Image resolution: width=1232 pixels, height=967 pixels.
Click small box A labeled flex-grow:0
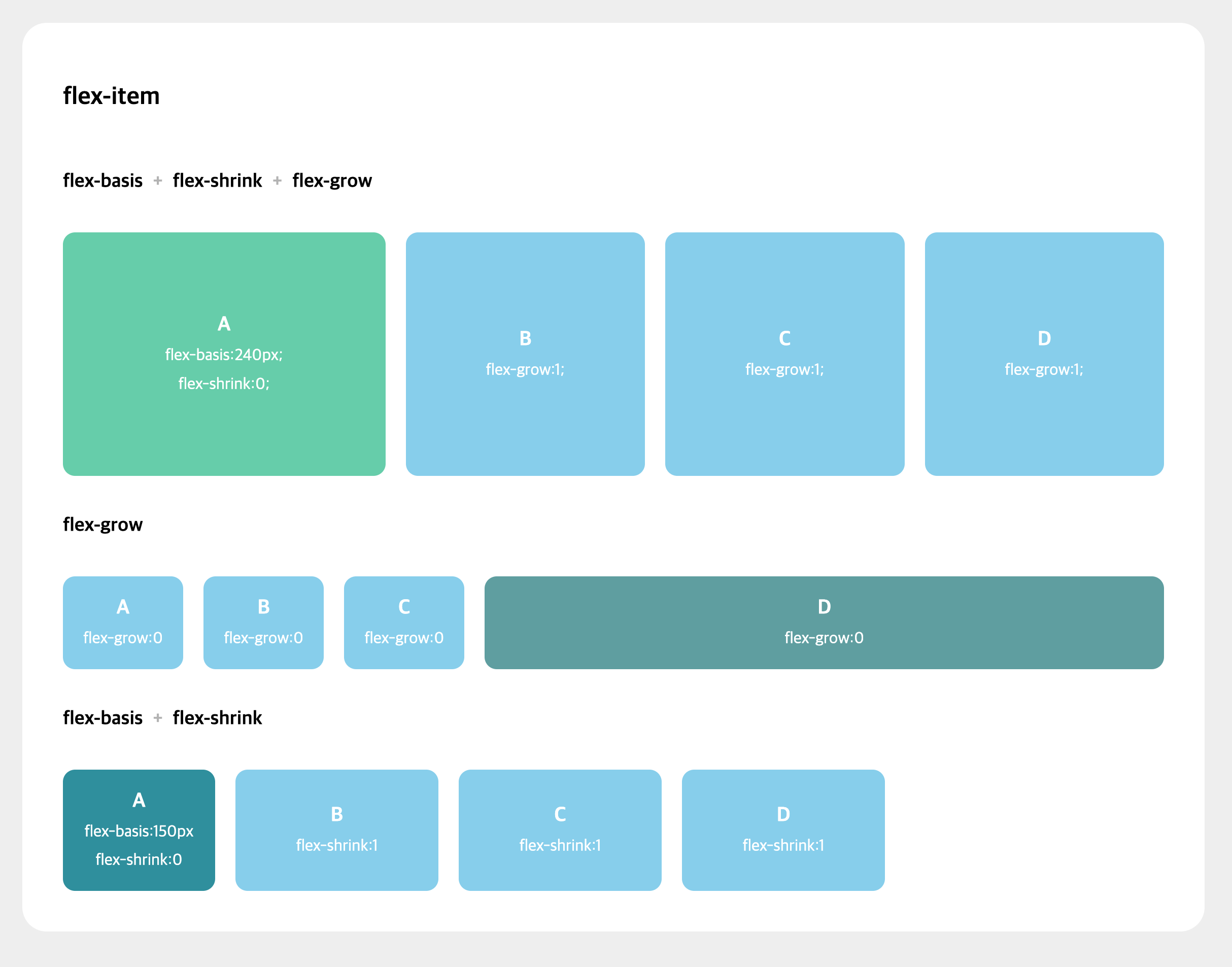click(123, 622)
